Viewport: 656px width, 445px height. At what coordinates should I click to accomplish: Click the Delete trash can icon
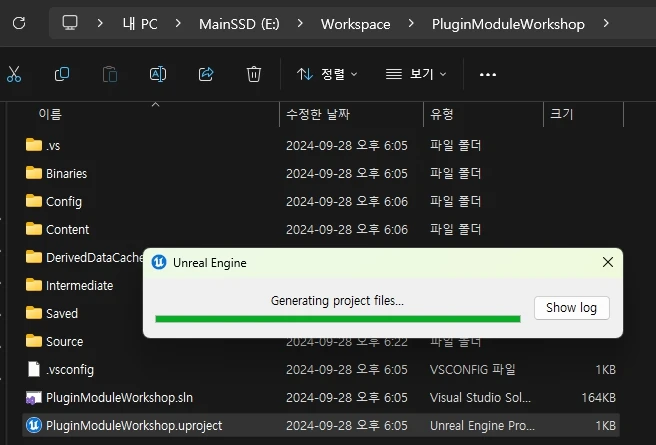coord(254,74)
